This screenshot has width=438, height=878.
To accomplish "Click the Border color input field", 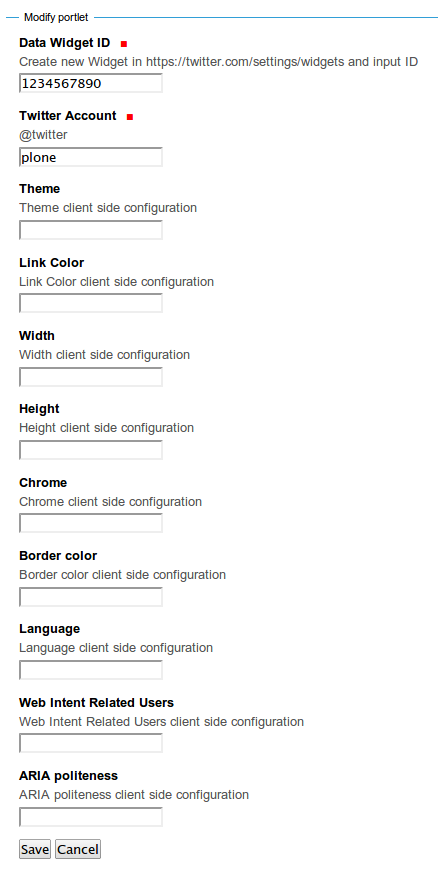I will 91,597.
